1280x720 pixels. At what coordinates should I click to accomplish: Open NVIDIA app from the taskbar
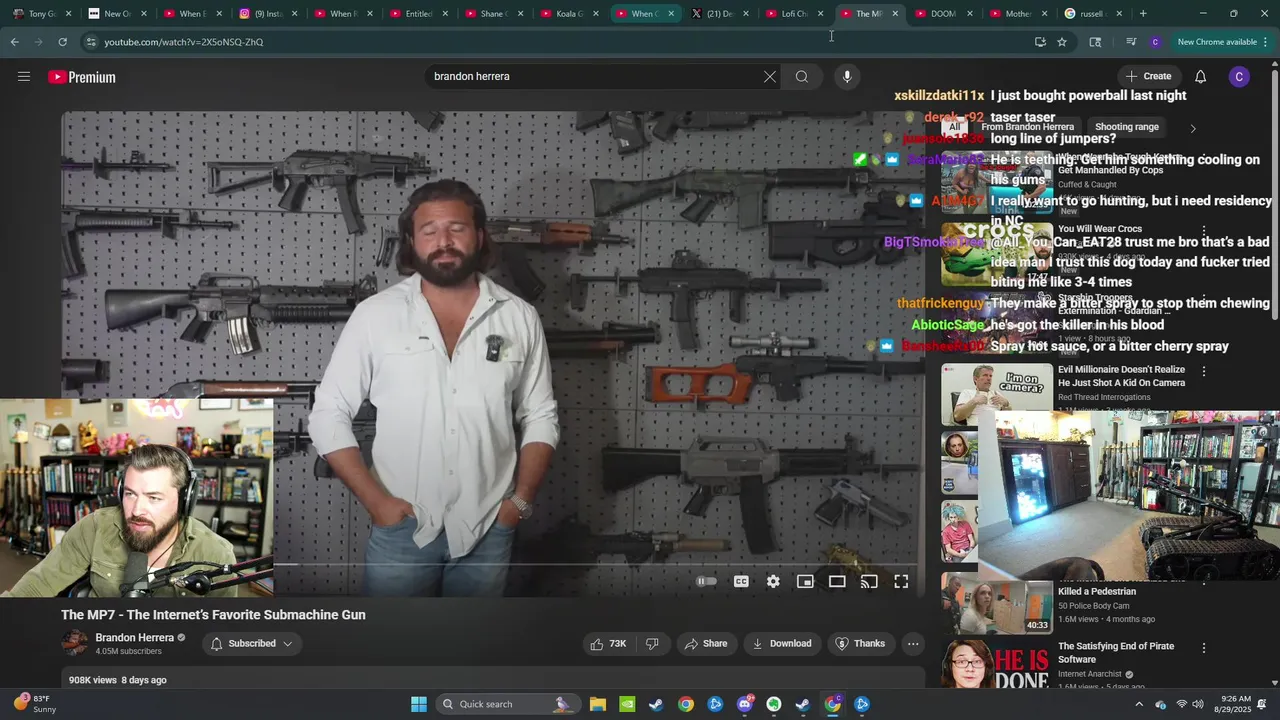click(627, 704)
